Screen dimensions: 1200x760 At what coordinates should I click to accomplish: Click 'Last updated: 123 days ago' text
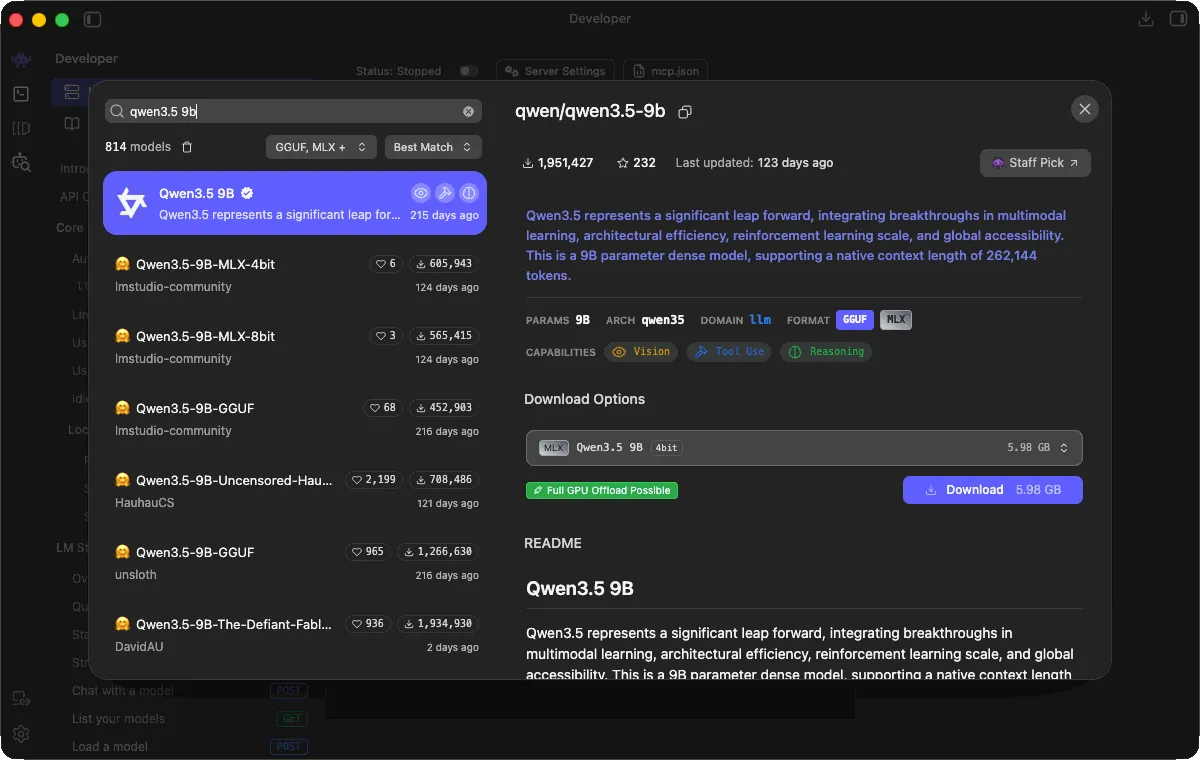click(754, 162)
